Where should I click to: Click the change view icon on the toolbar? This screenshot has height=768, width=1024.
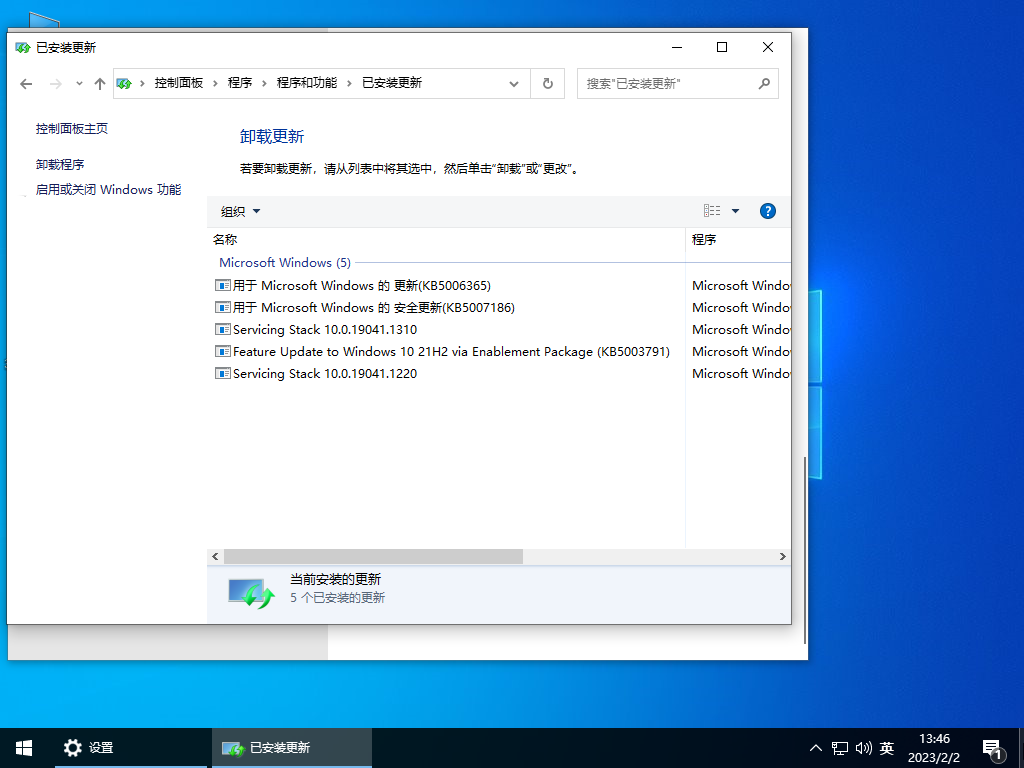click(x=711, y=211)
